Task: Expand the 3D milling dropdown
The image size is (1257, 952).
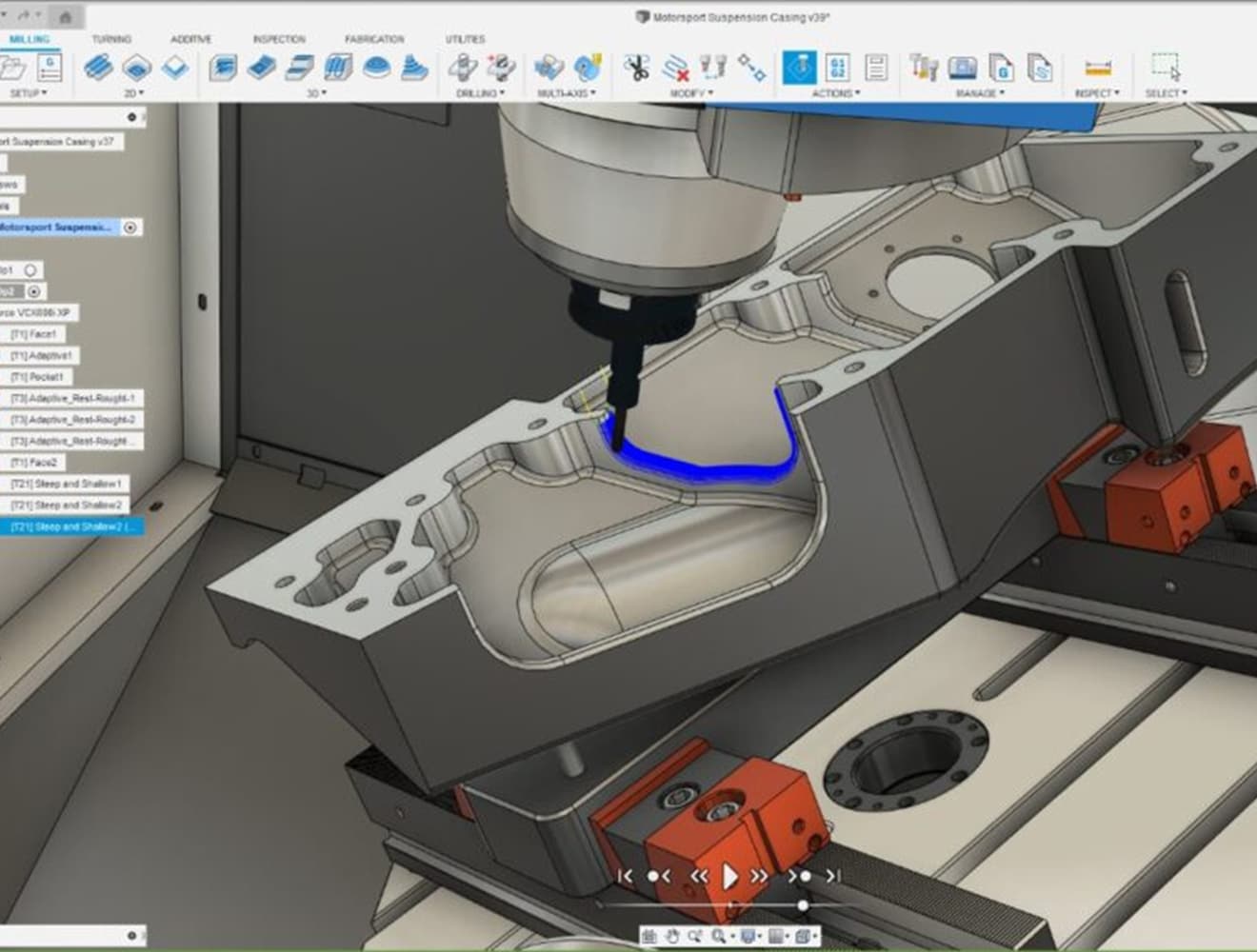Action: (x=317, y=93)
